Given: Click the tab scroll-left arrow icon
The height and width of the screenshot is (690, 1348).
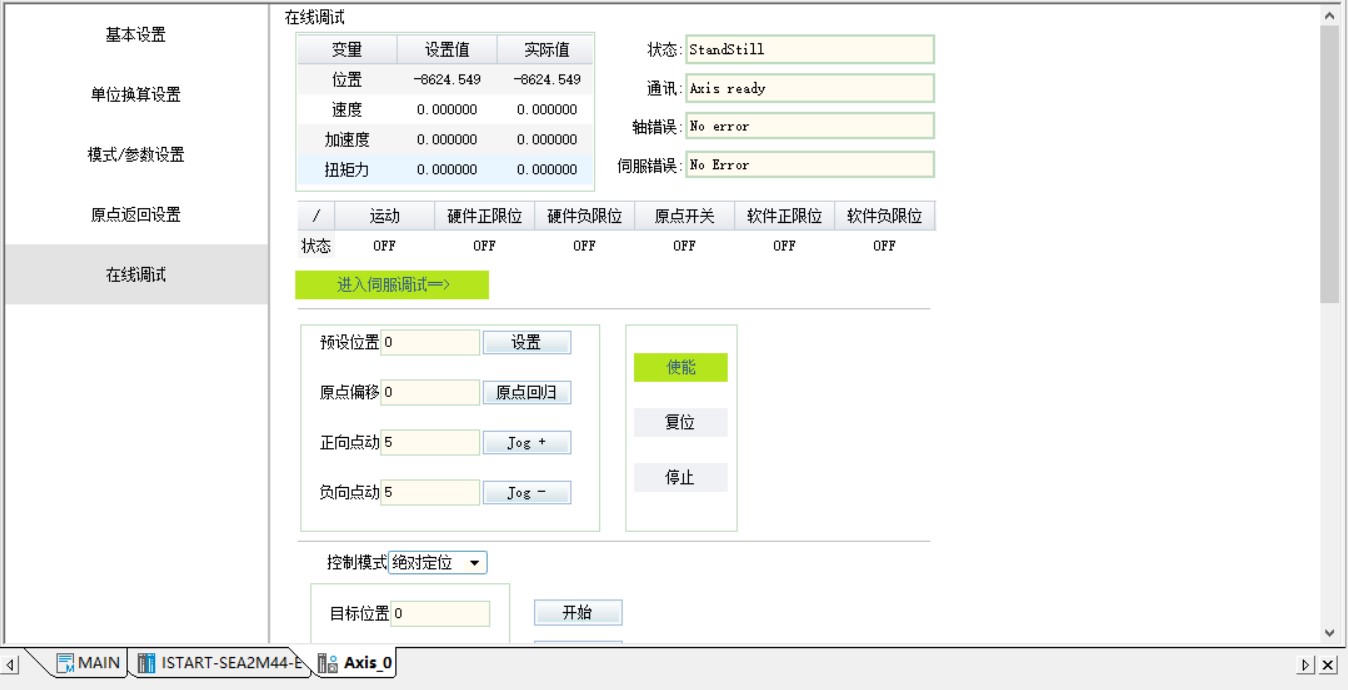Looking at the screenshot, I should [12, 665].
